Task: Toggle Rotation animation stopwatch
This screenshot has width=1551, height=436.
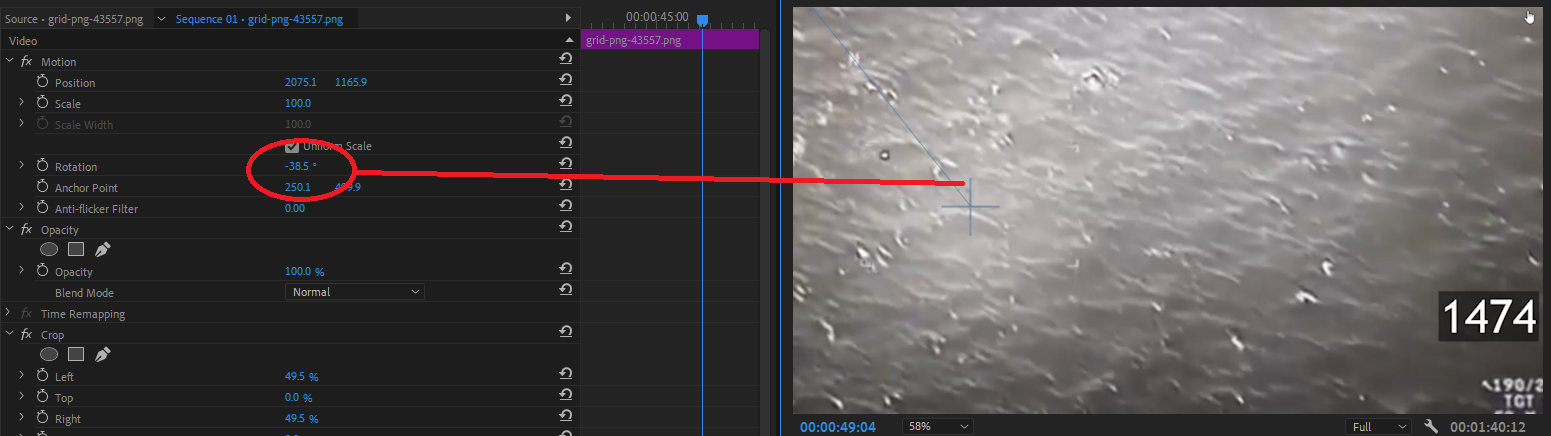Action: coord(42,166)
